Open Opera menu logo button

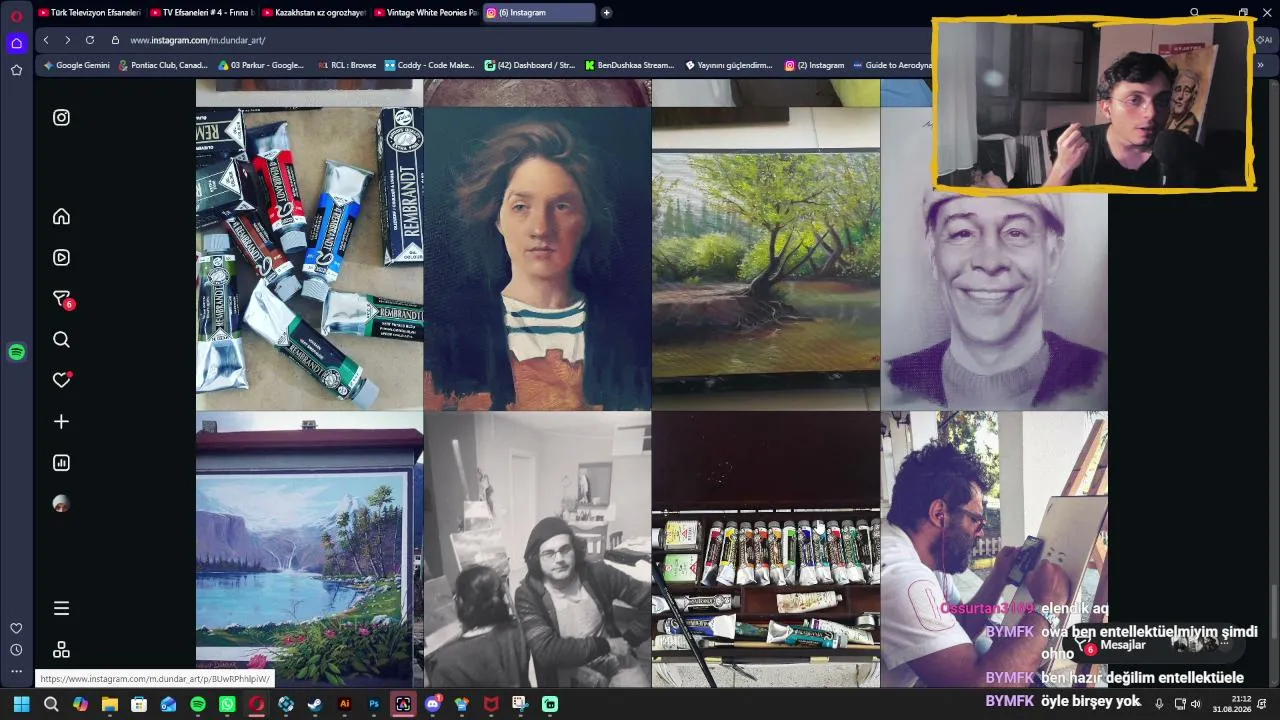coord(16,16)
